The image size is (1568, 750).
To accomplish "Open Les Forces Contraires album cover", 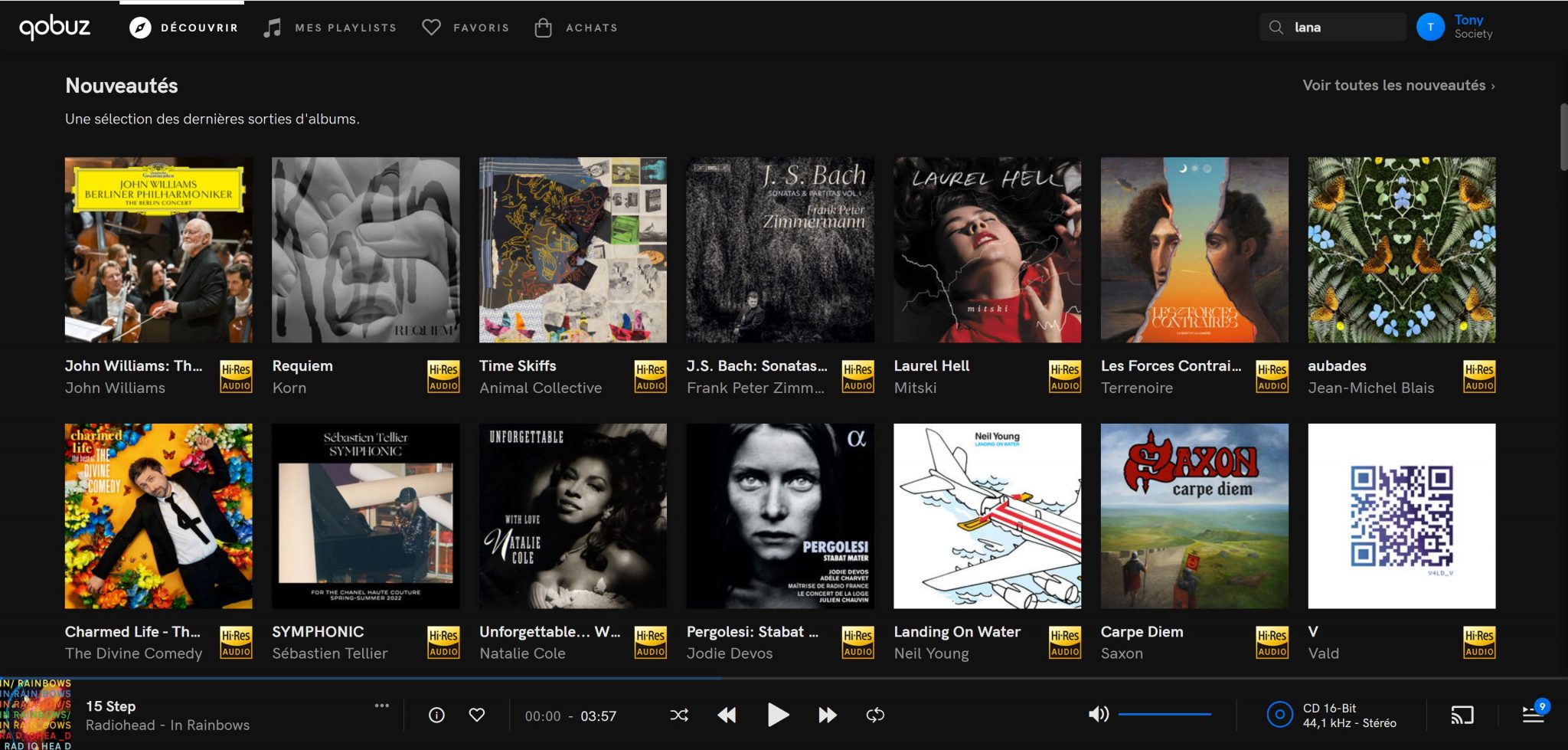I will 1194,250.
